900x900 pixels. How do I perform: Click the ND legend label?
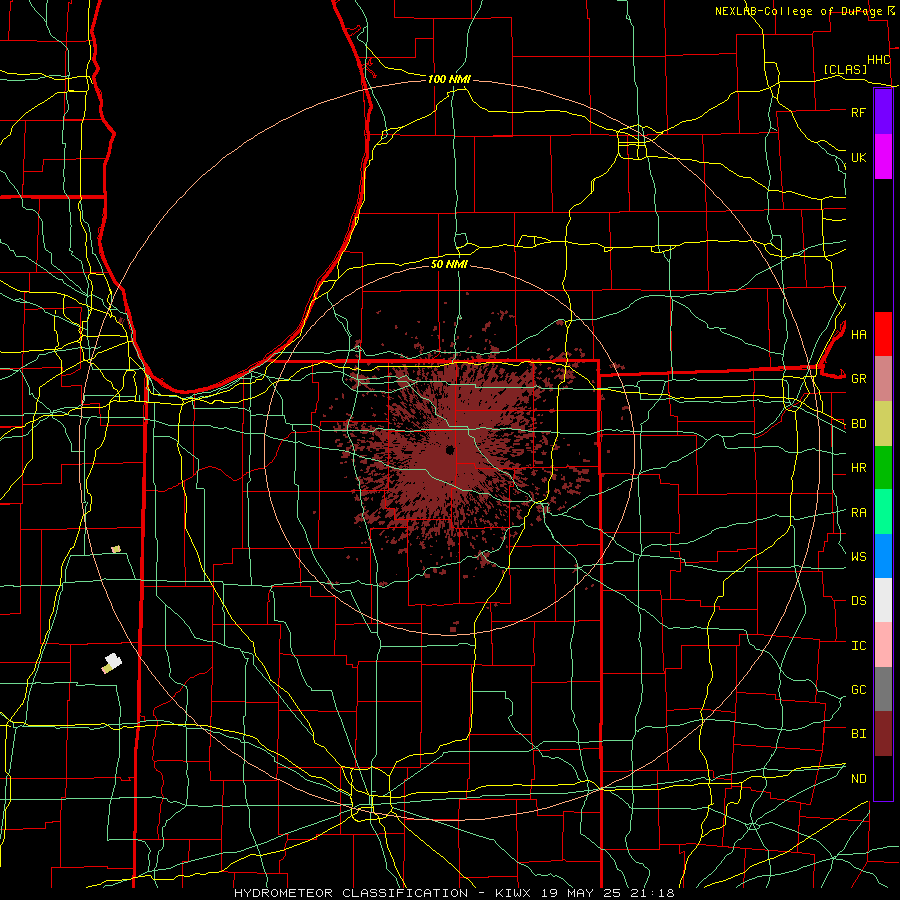[x=858, y=779]
